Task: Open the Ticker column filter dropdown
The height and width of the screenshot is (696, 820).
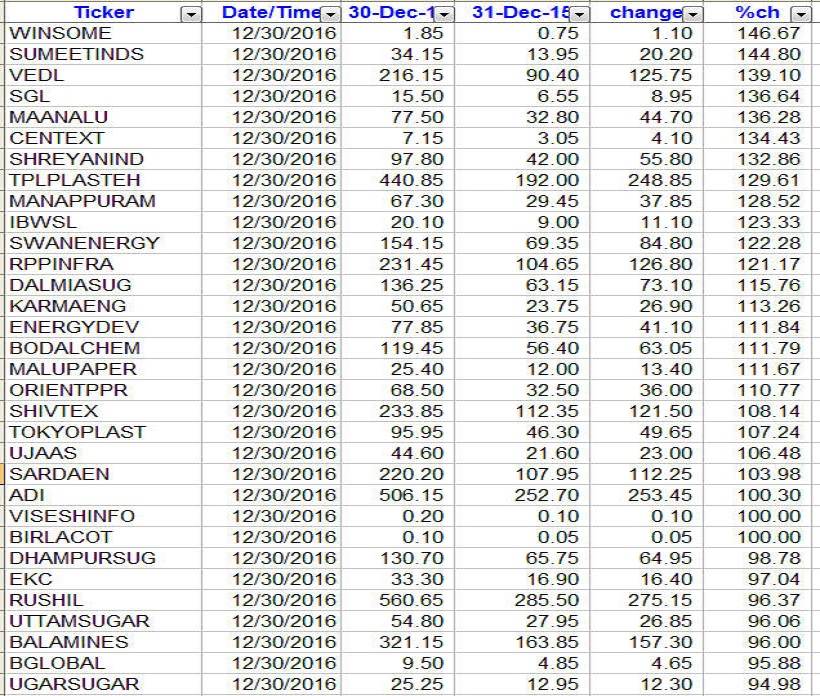Action: (191, 15)
